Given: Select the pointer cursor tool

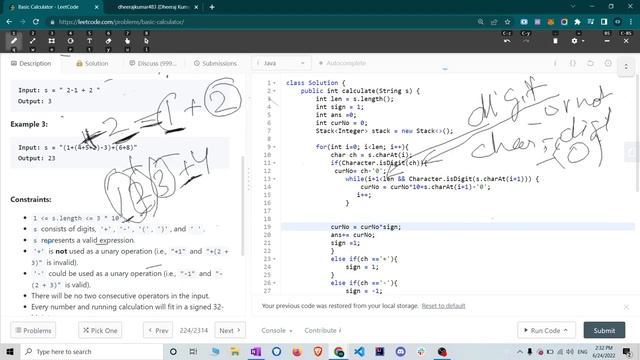Looking at the screenshot, I should [x=146, y=41].
